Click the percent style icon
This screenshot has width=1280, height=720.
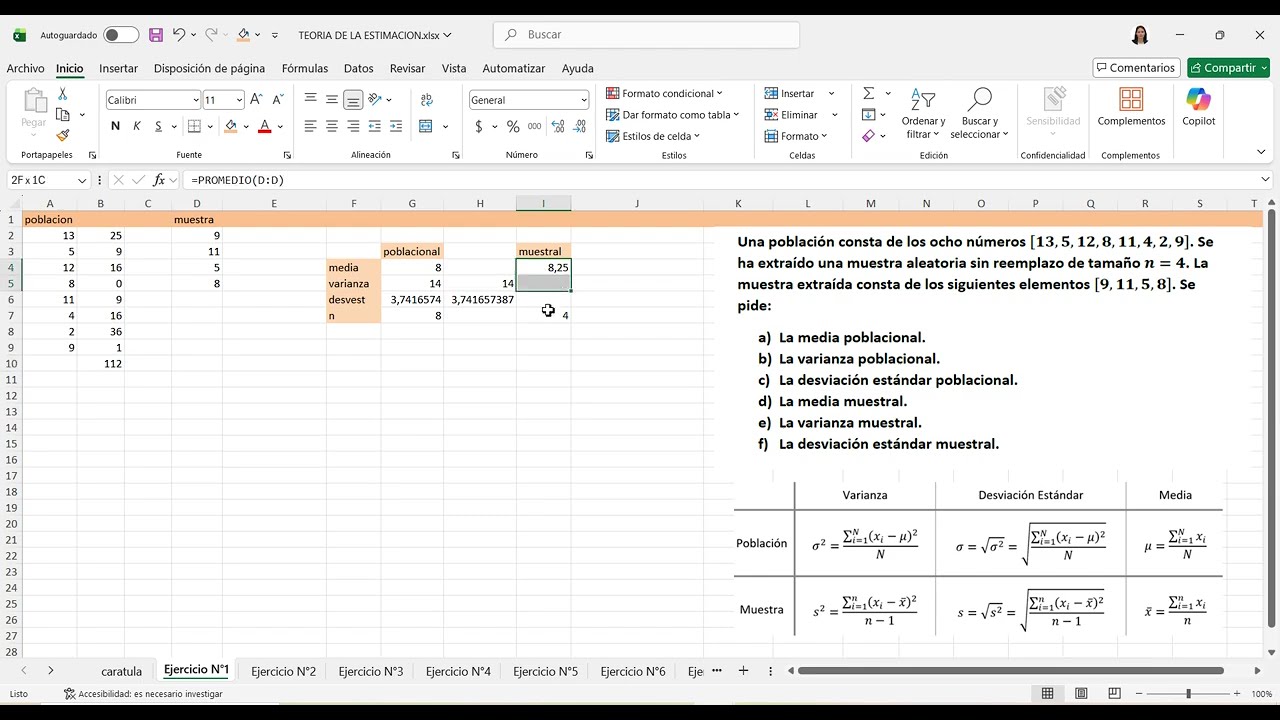[x=513, y=126]
